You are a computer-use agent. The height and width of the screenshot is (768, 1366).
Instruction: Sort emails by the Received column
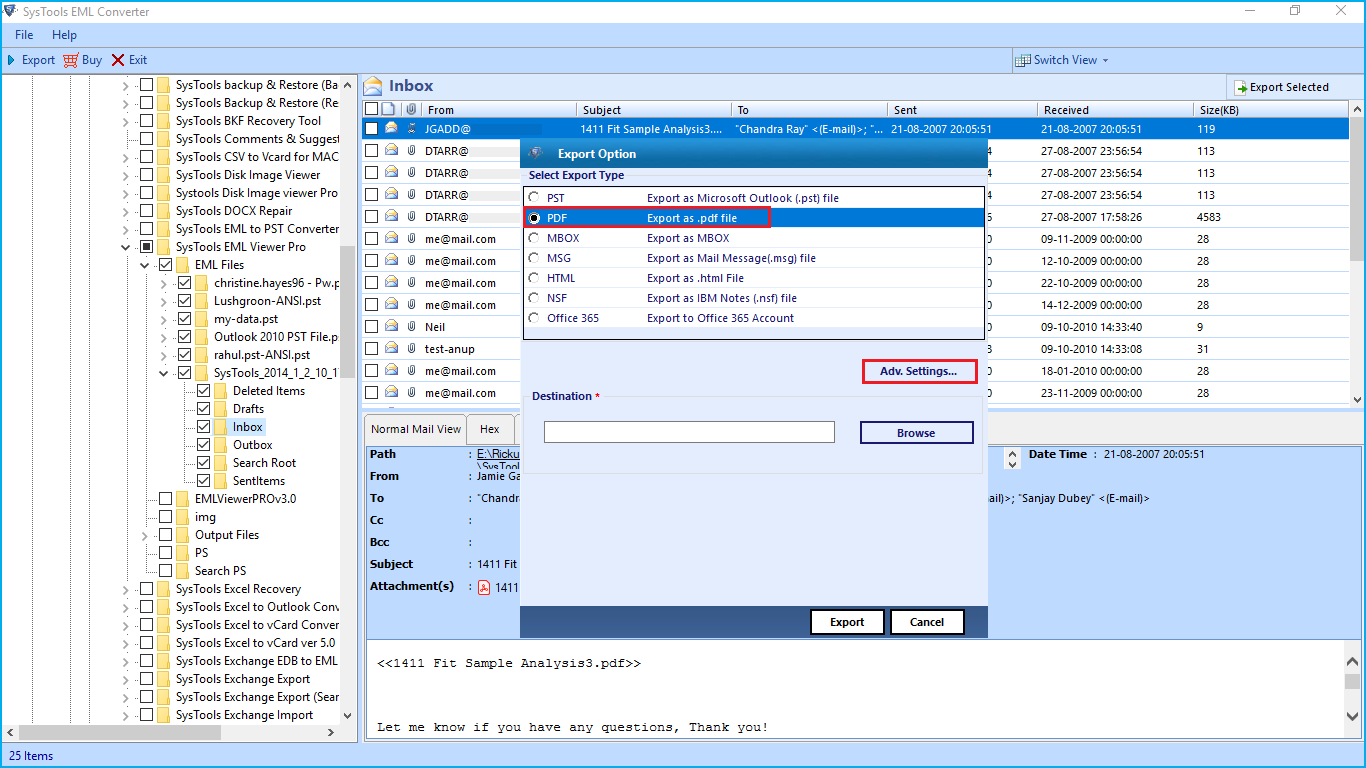(1115, 109)
